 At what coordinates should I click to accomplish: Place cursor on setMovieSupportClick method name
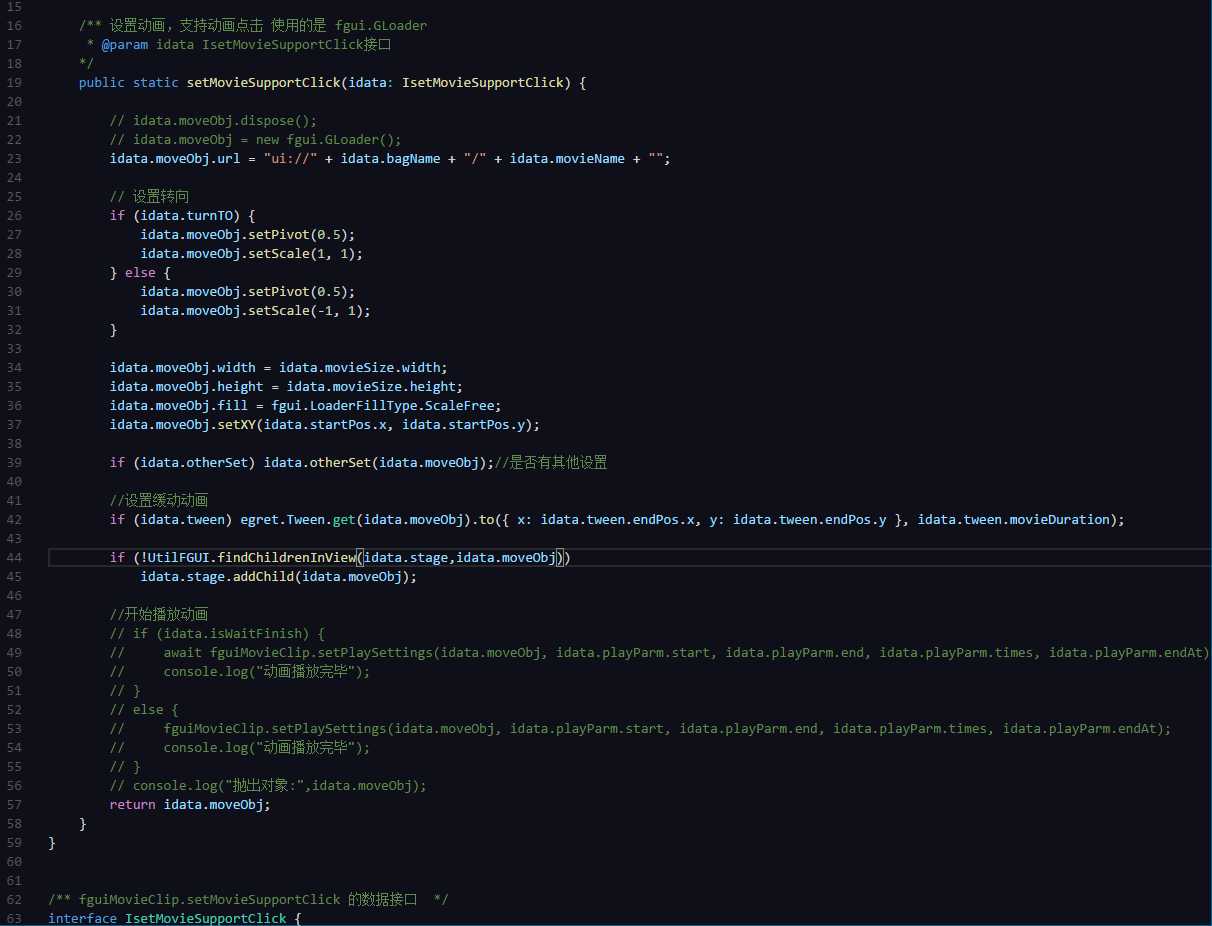(x=264, y=82)
